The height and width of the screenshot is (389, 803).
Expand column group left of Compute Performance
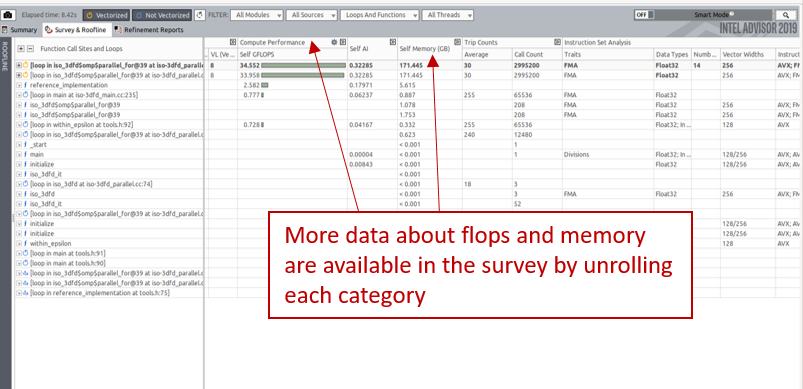(233, 42)
